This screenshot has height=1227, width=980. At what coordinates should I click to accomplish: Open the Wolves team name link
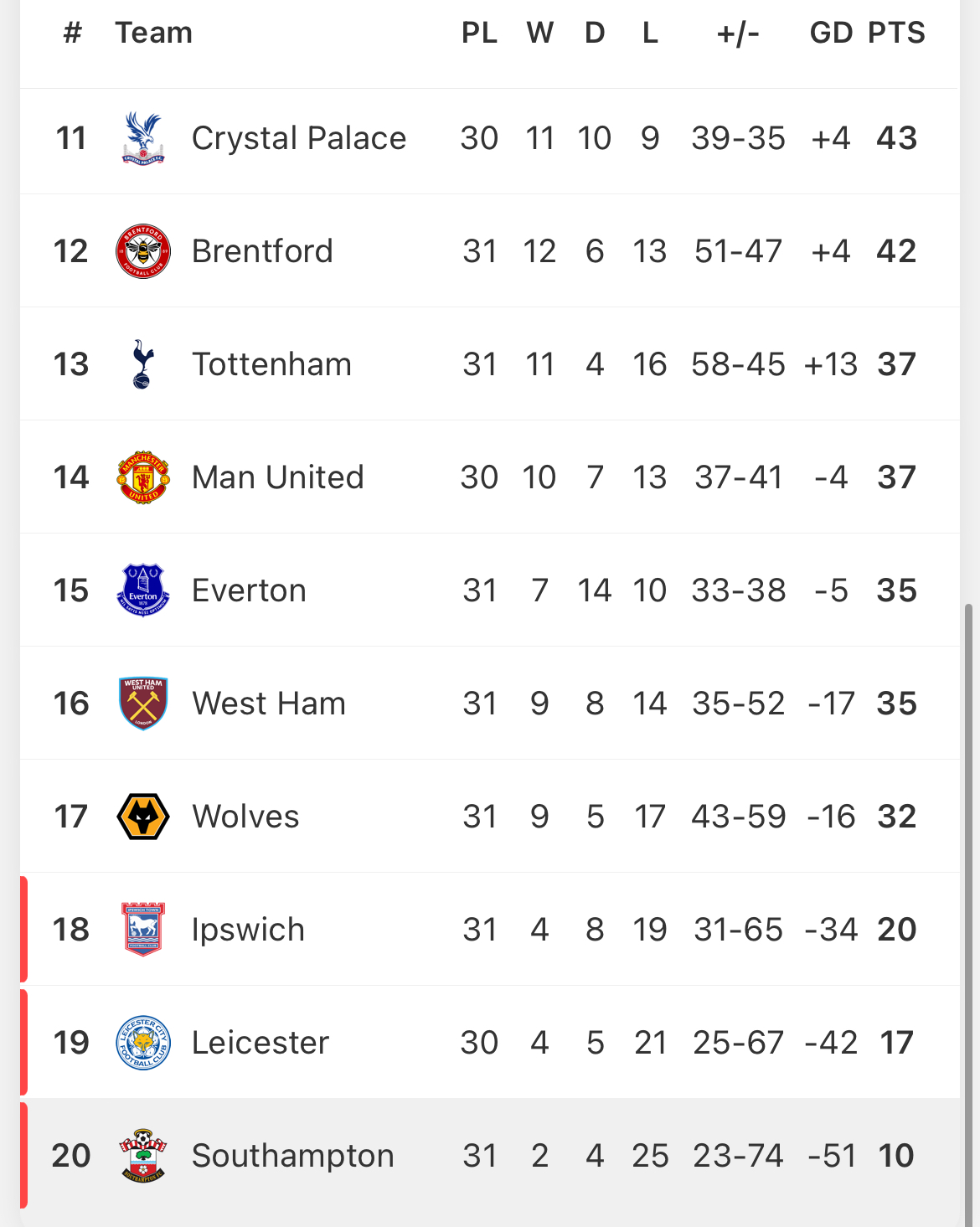(x=245, y=817)
